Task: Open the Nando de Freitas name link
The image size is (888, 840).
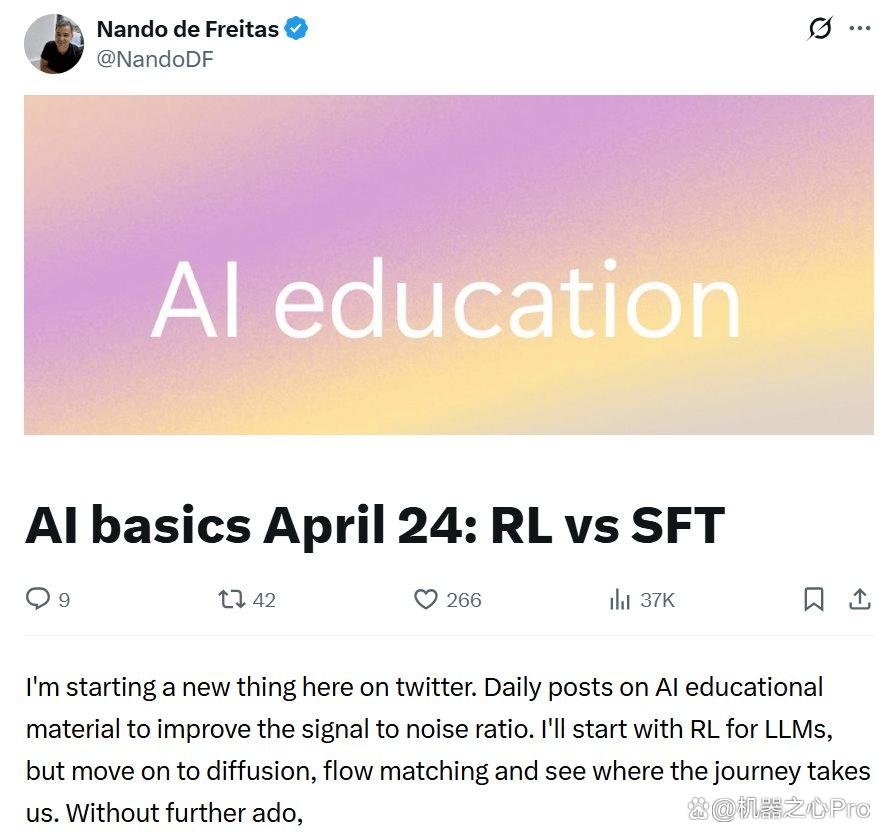Action: point(187,29)
